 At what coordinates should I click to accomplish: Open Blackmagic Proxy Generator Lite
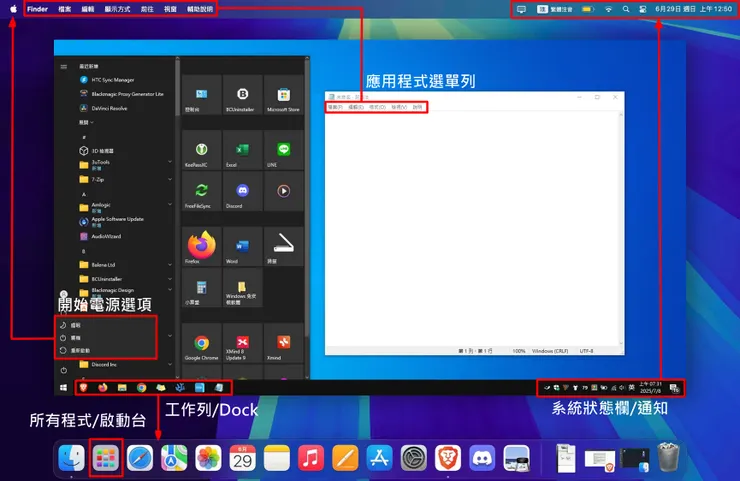(x=126, y=94)
